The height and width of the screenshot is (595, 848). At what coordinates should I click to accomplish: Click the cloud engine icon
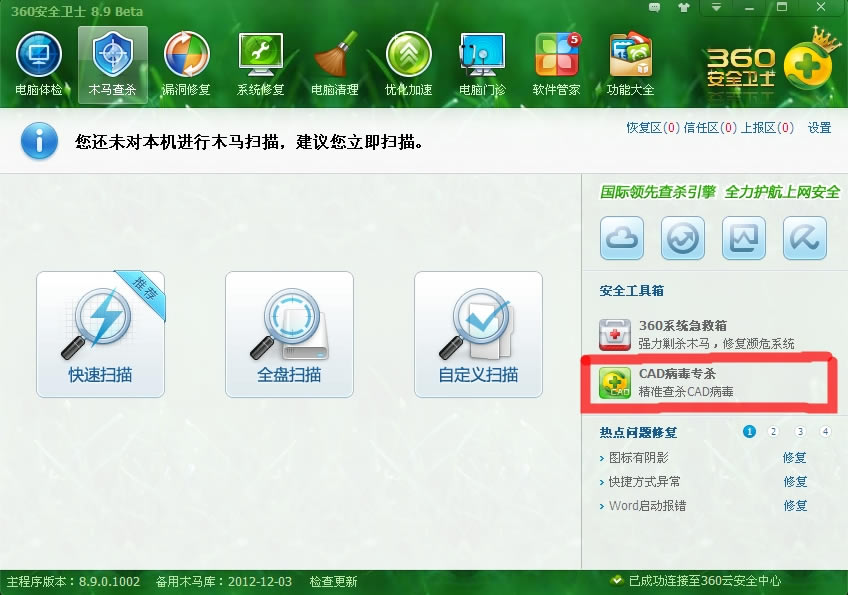click(622, 238)
